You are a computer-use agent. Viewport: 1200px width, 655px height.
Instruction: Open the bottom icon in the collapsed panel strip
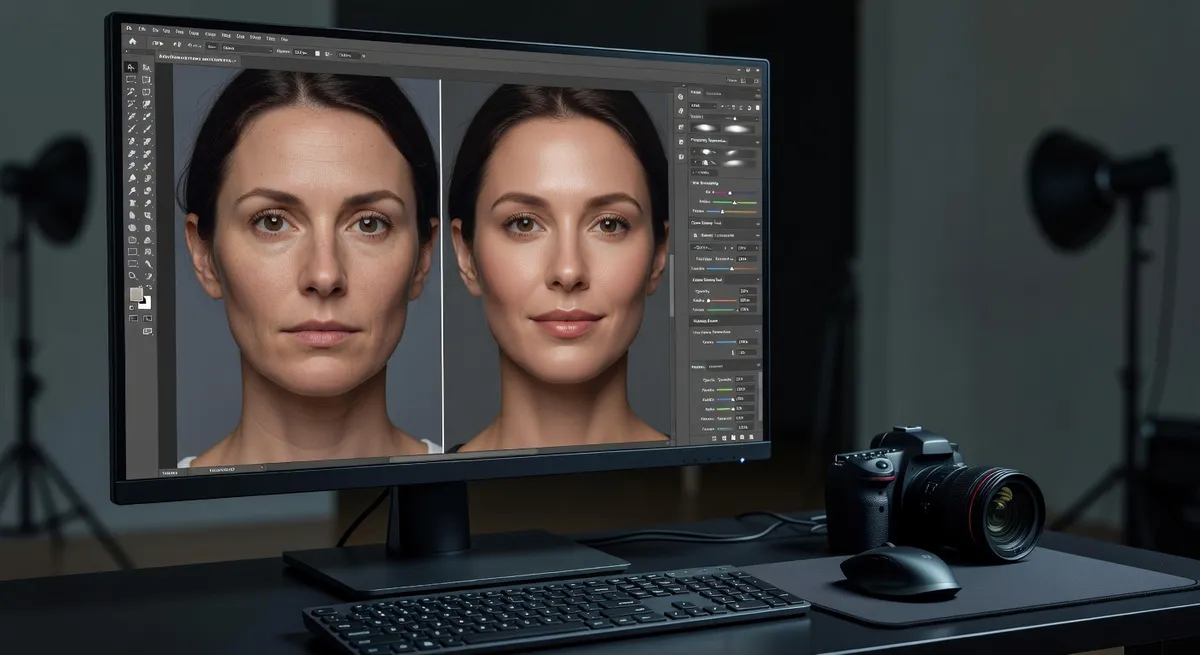(681, 156)
